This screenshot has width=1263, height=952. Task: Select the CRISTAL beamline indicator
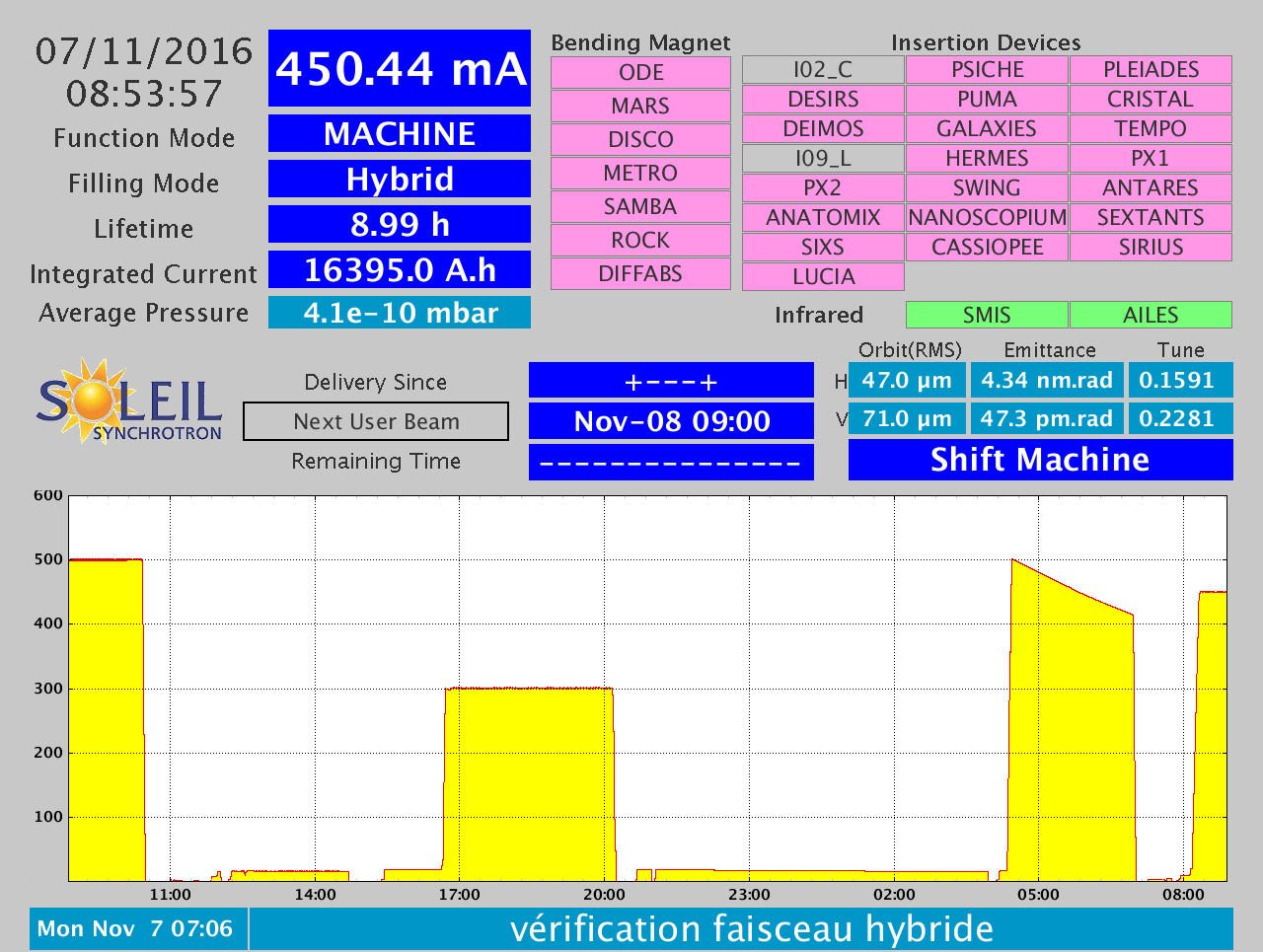pyautogui.click(x=1151, y=99)
